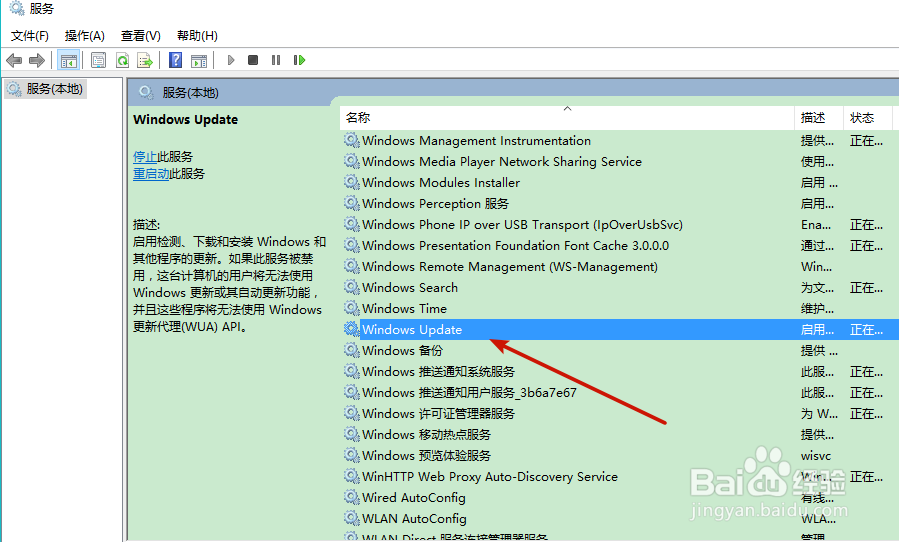Viewport: 899px width, 542px height.
Task: Select Windows Remote Management (WS-Management) service
Action: (x=510, y=267)
